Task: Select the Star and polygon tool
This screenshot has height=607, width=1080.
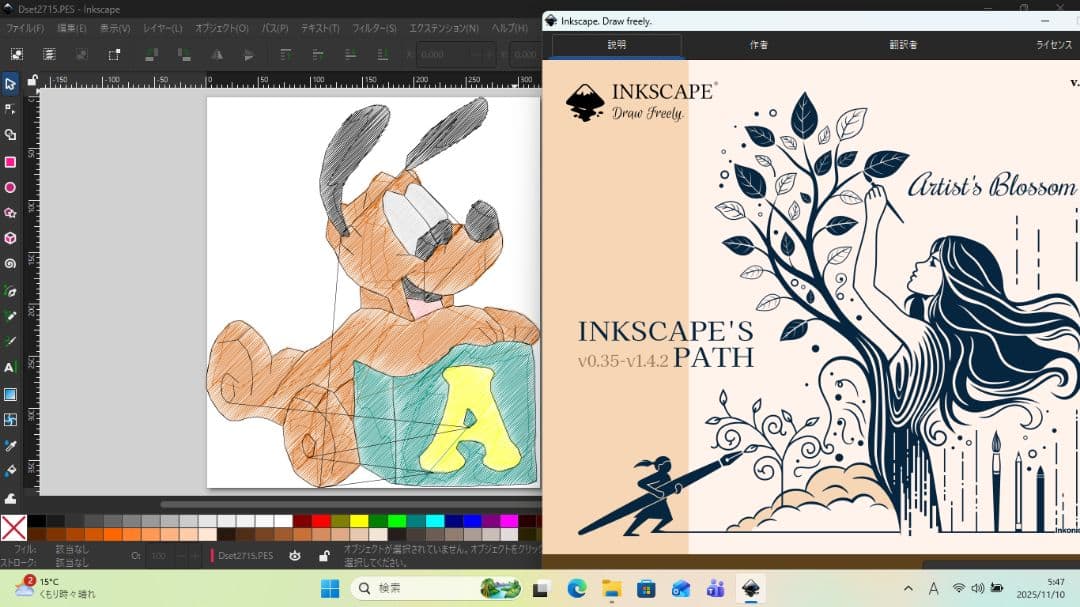Action: [x=10, y=213]
